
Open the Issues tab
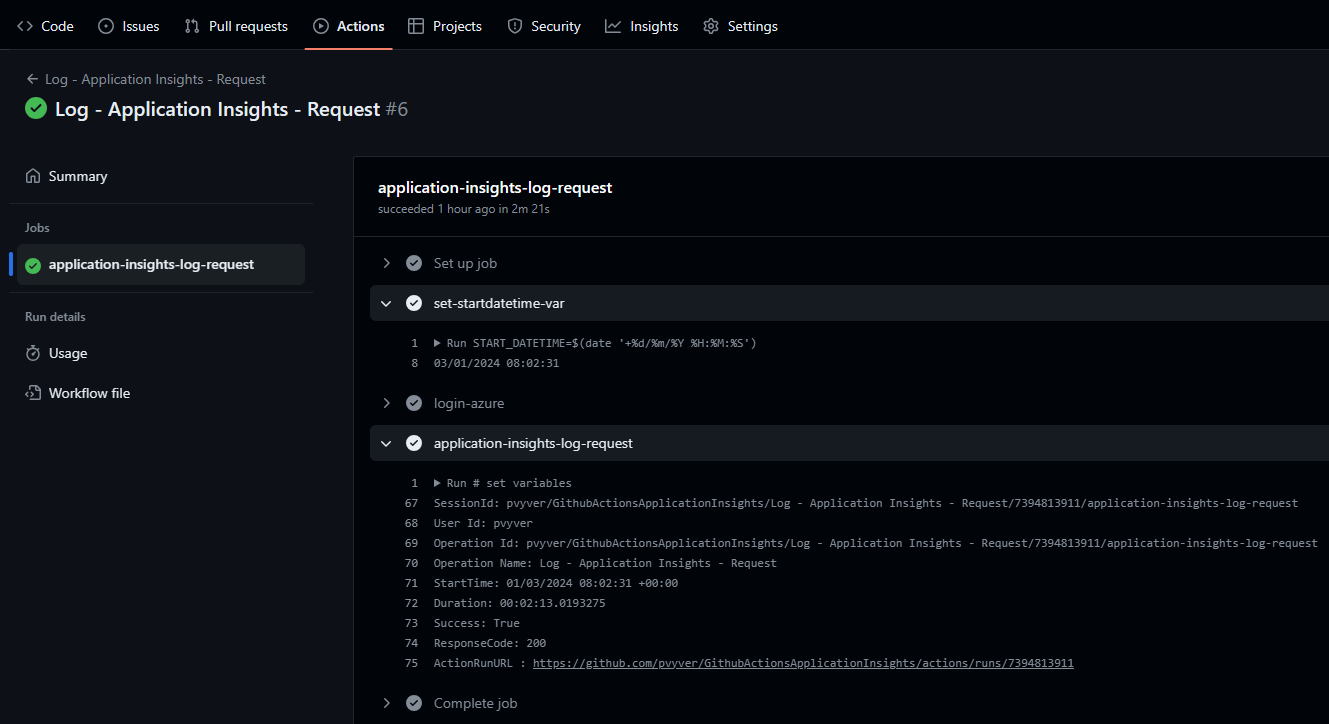[x=128, y=26]
